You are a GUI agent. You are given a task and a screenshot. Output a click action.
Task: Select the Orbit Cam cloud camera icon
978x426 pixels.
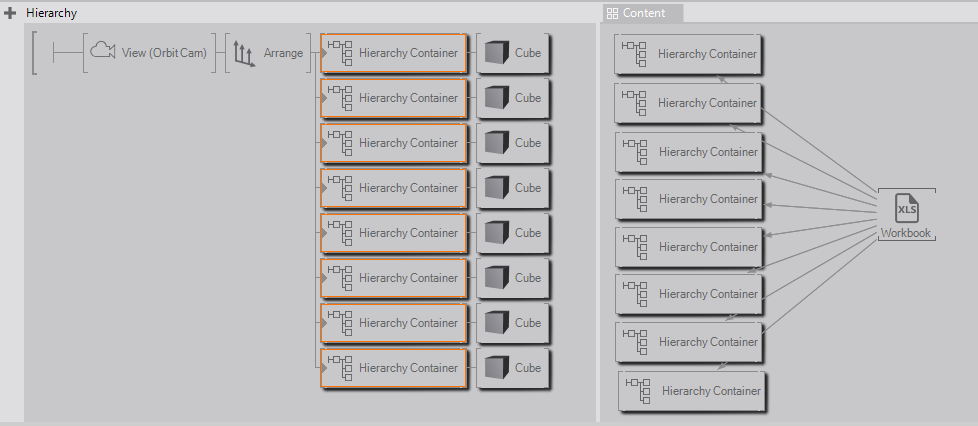coord(103,52)
